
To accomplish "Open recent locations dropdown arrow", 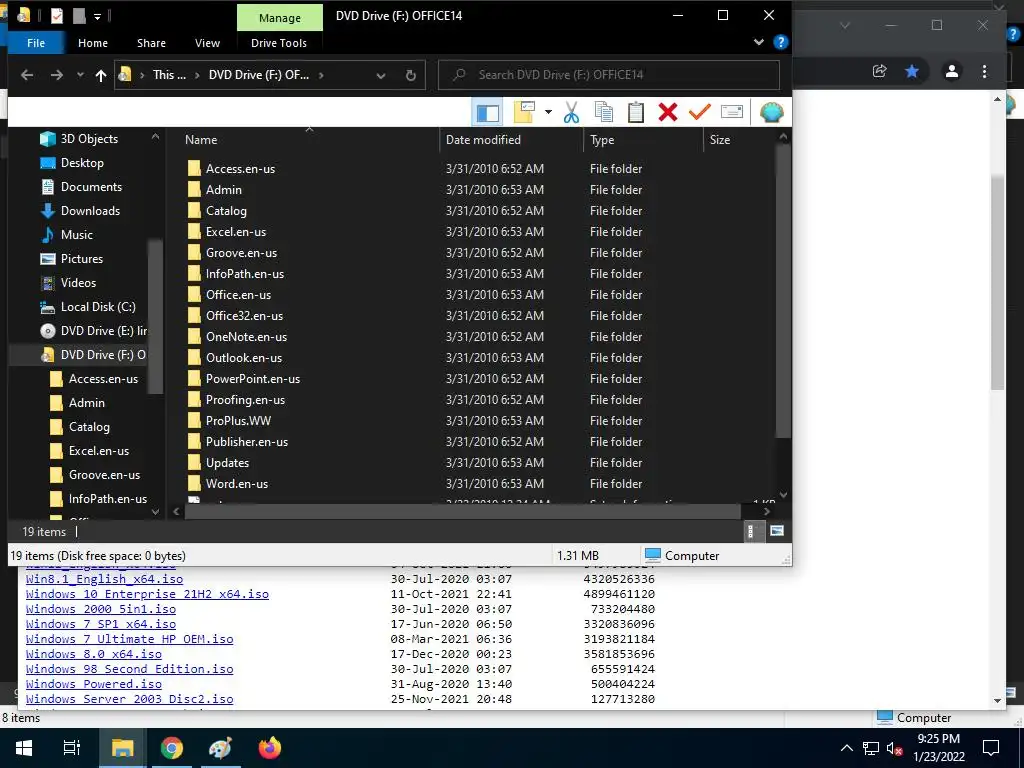I will [80, 75].
